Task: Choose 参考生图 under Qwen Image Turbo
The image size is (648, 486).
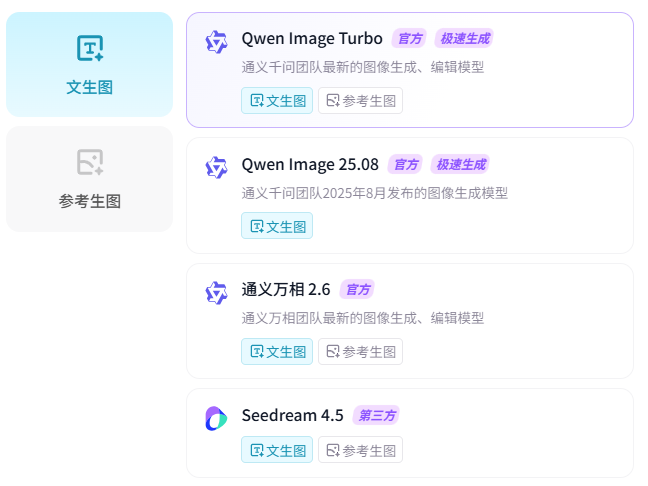Action: tap(360, 100)
